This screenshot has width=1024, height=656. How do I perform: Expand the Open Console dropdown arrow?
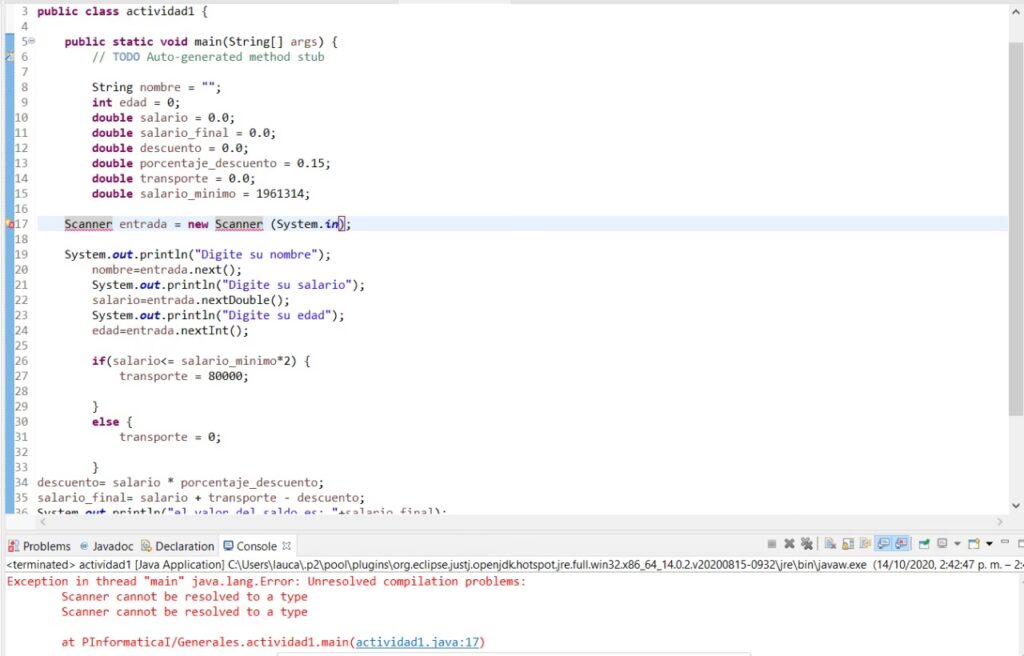[989, 544]
